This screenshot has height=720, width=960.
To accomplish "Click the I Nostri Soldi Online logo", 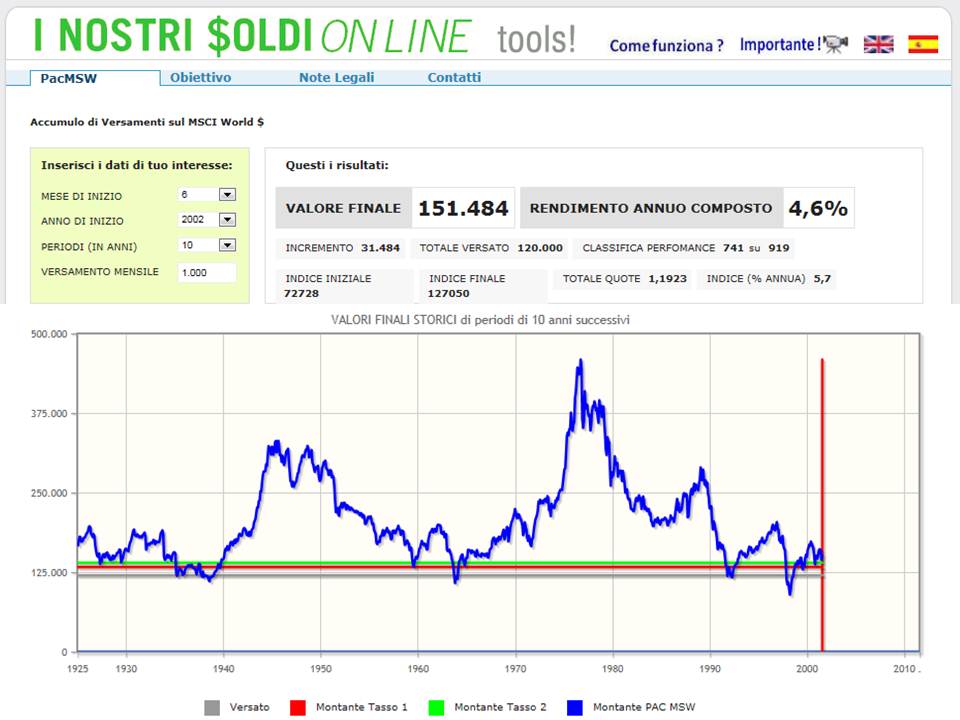I will 252,37.
